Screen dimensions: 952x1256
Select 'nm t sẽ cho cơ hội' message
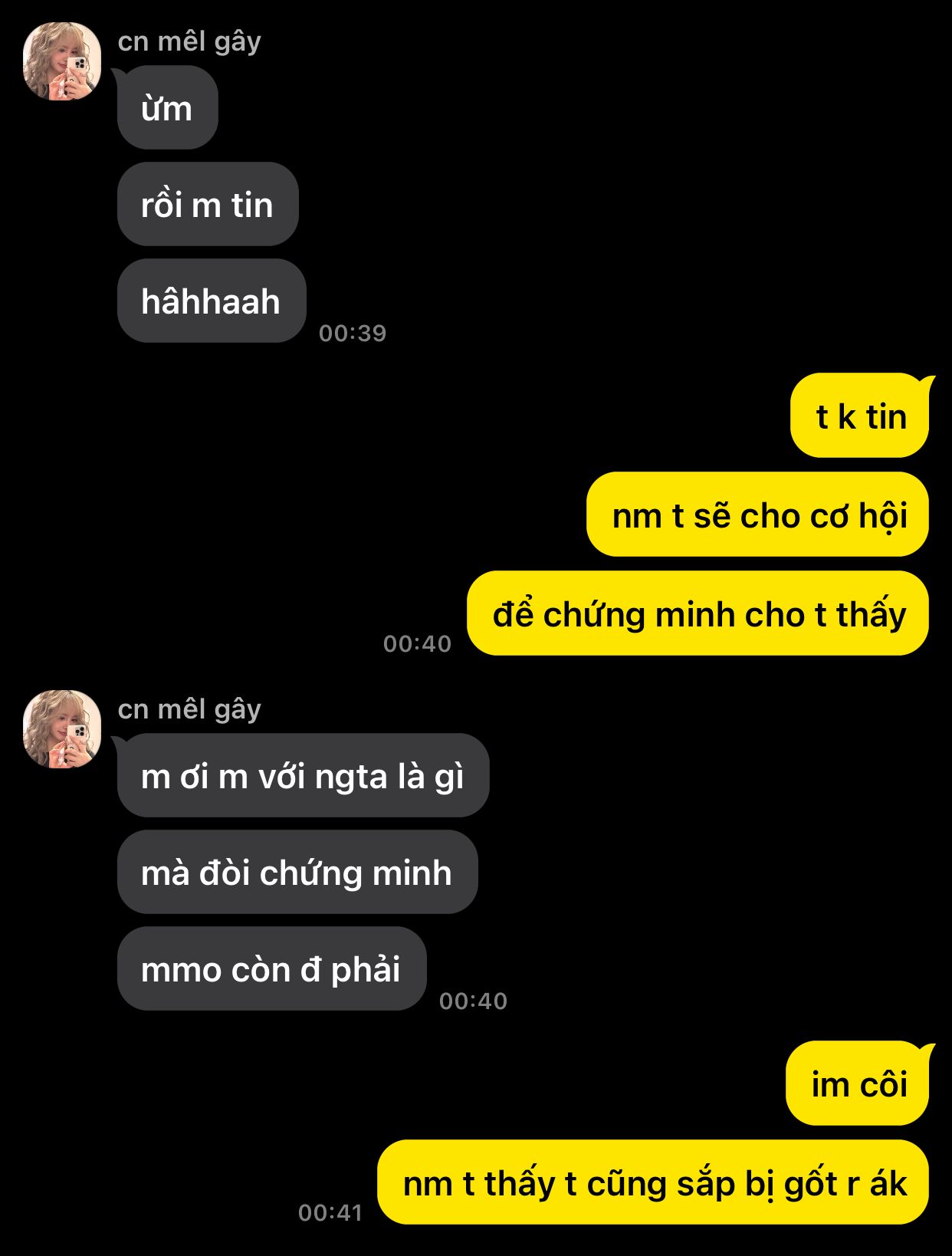coord(757,515)
